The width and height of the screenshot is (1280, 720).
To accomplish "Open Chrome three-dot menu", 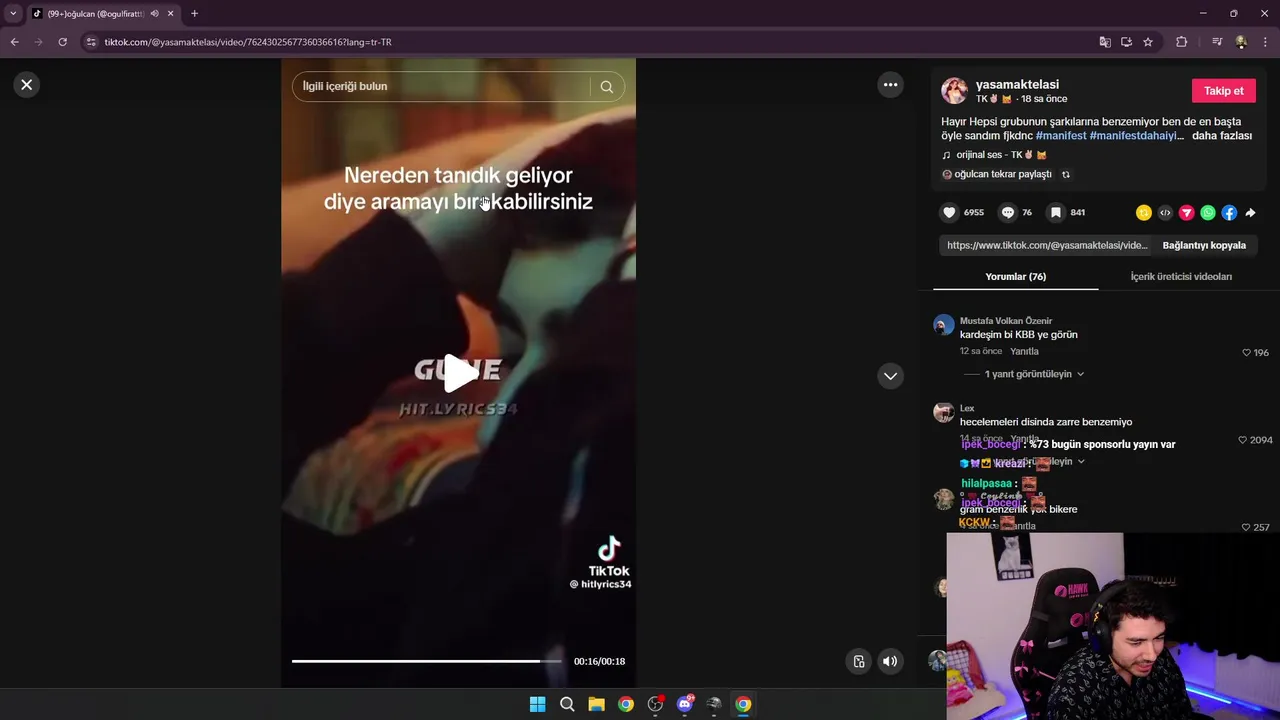I will pyautogui.click(x=1266, y=42).
